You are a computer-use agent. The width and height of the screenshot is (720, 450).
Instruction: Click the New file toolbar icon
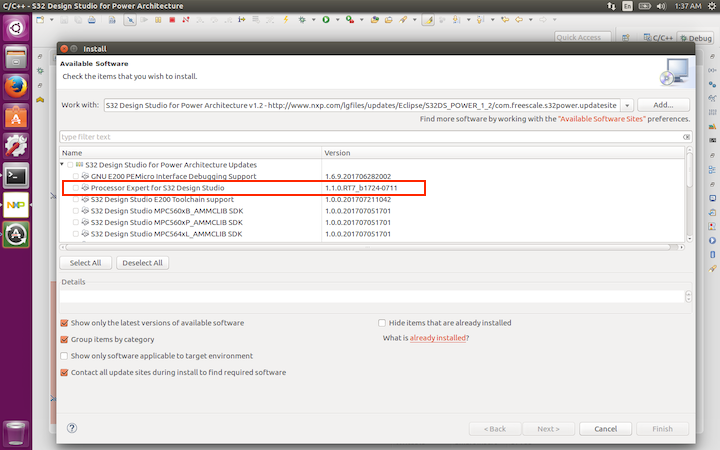[x=40, y=20]
